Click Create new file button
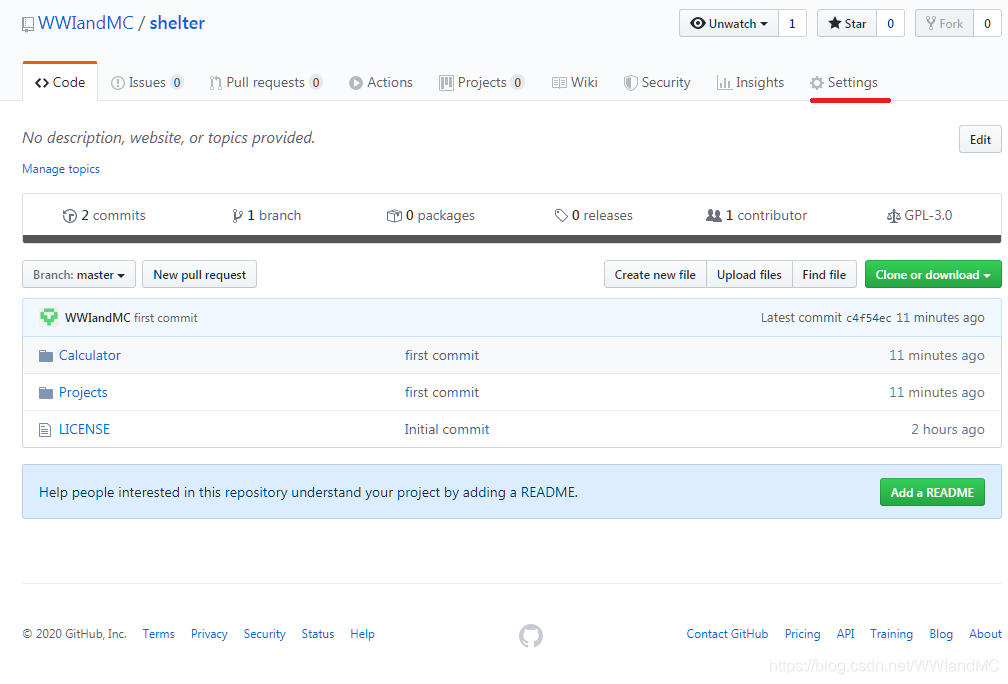This screenshot has width=1008, height=684. 655,274
